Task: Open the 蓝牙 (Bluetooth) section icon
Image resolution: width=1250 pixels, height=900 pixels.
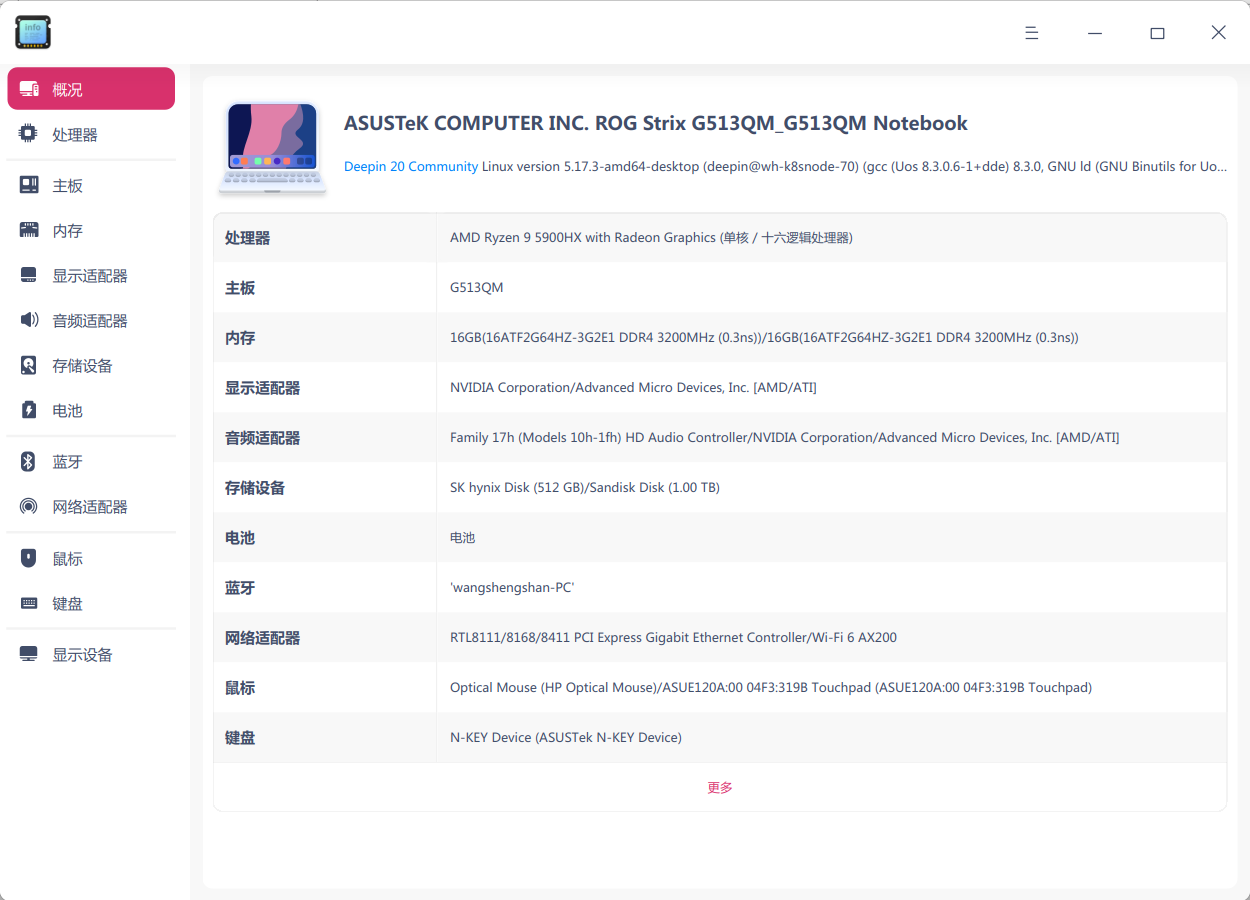Action: click(x=27, y=461)
